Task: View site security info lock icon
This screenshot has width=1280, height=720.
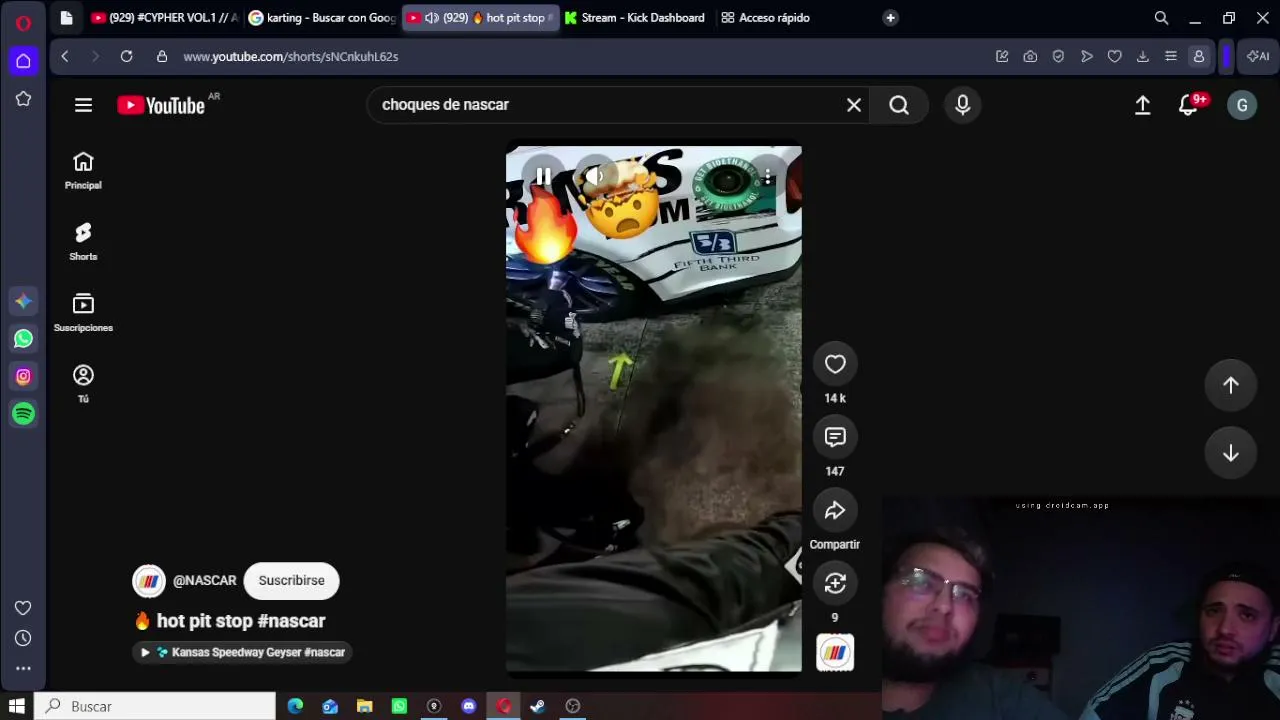Action: [x=162, y=57]
